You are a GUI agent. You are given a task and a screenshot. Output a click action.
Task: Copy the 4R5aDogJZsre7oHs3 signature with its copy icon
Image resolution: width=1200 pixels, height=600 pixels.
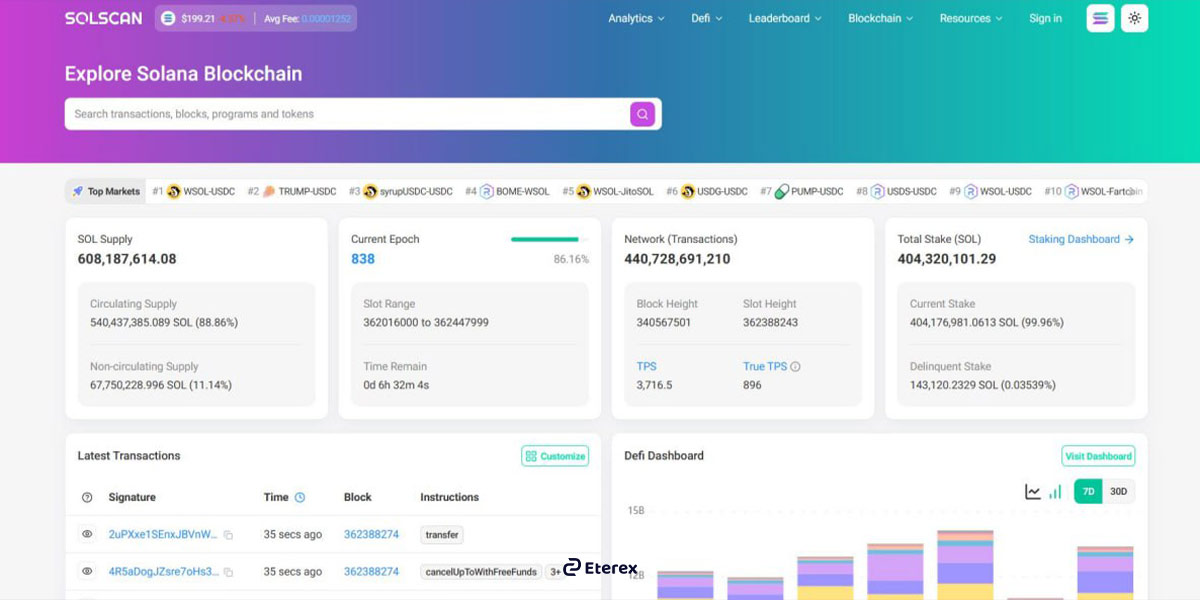(228, 572)
